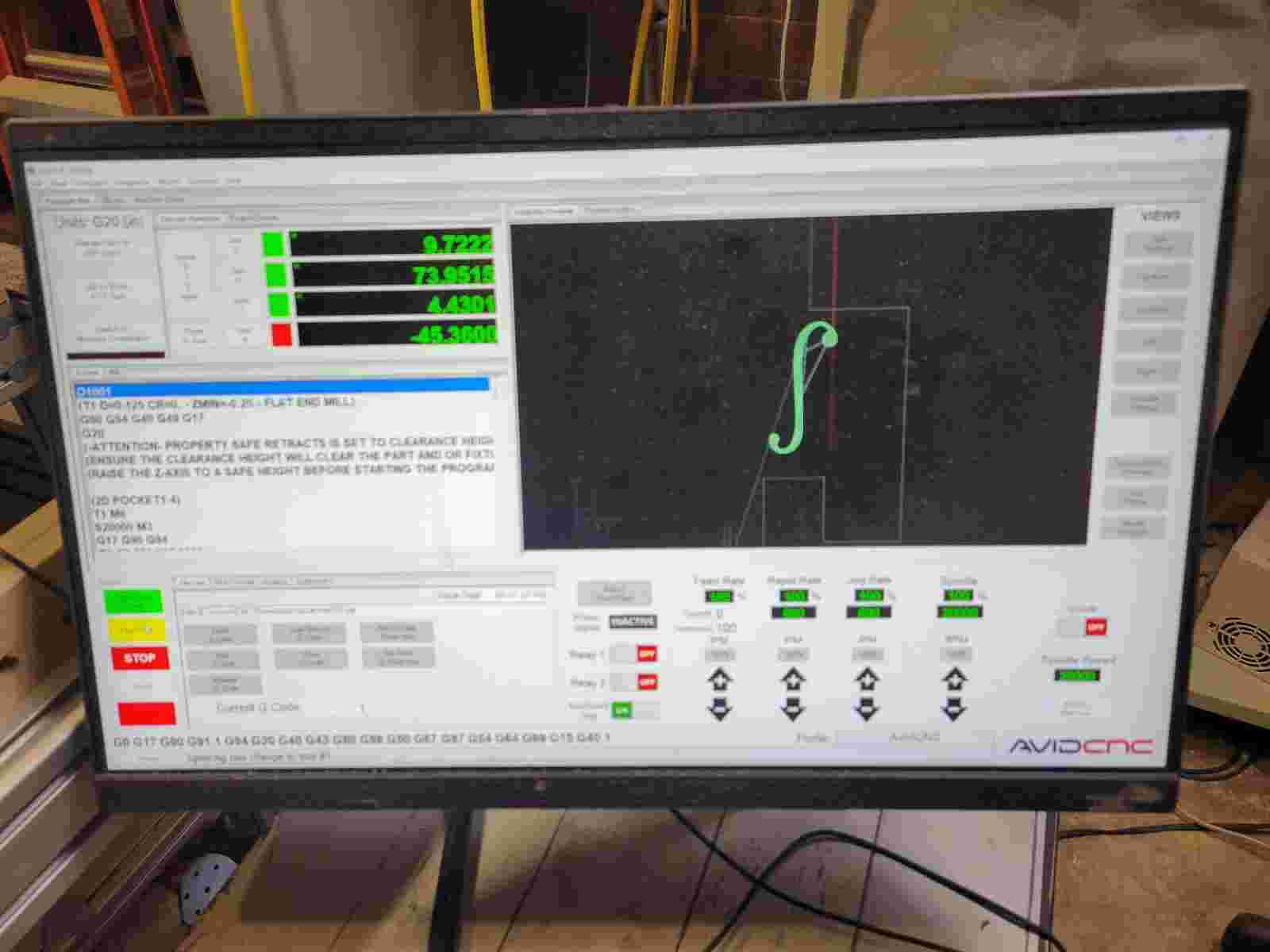The width and height of the screenshot is (1270, 952).
Task: Click the large red button below STOP
Action: tap(147, 713)
